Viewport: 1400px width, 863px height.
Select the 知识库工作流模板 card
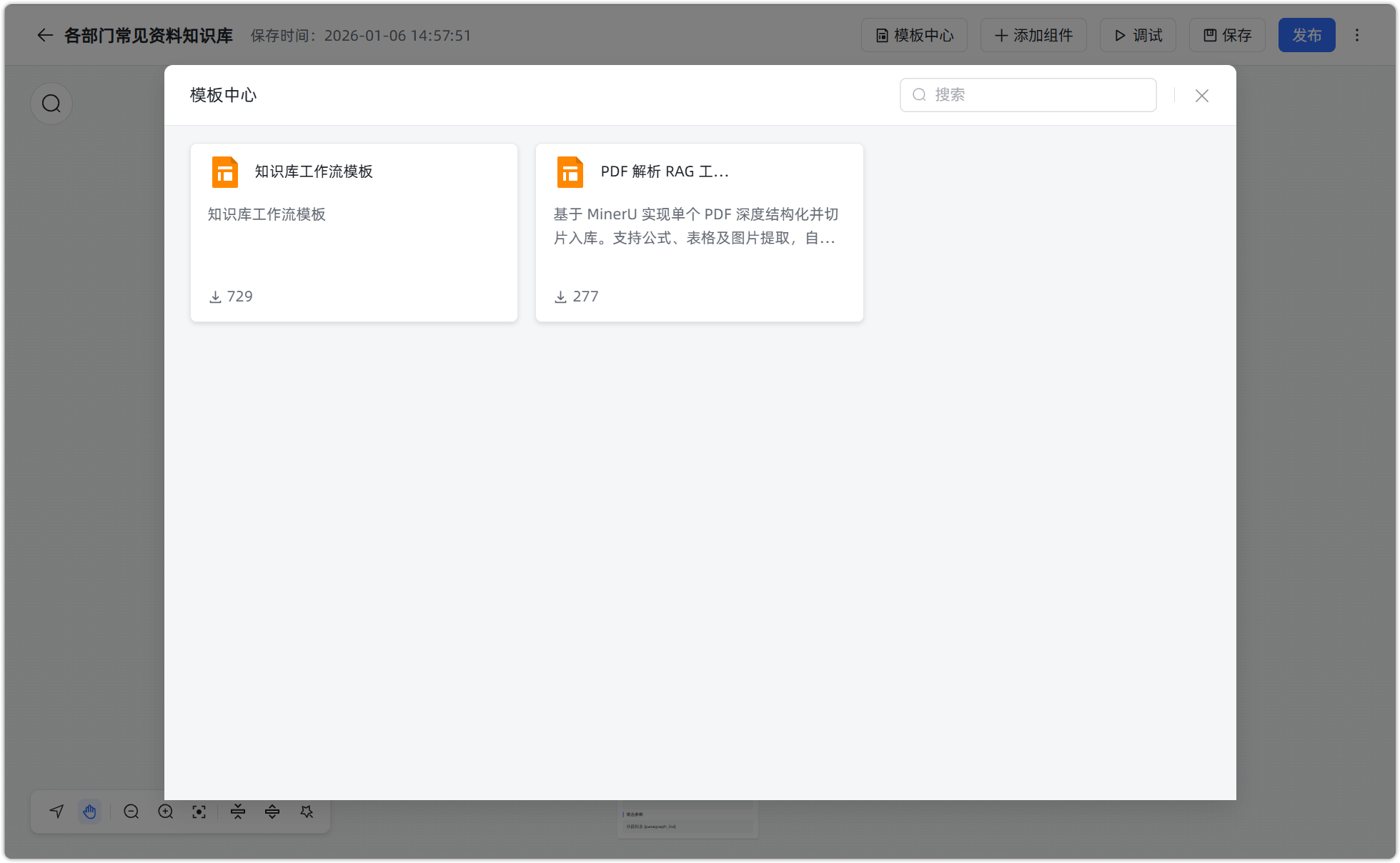[x=354, y=232]
